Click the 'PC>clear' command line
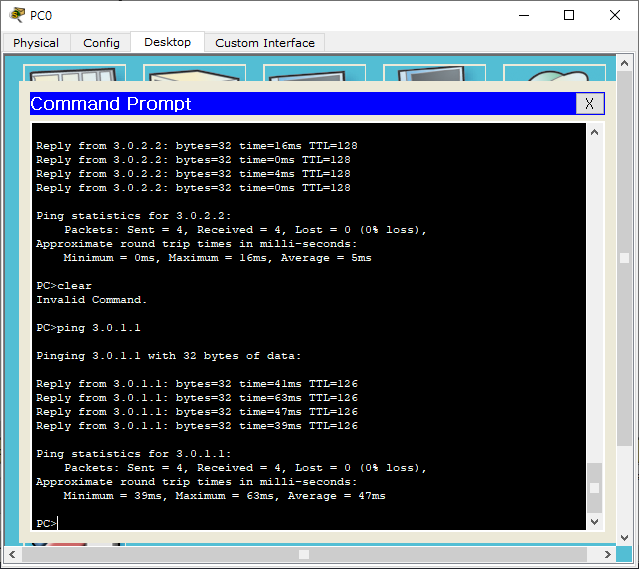This screenshot has width=639, height=569. (64, 286)
